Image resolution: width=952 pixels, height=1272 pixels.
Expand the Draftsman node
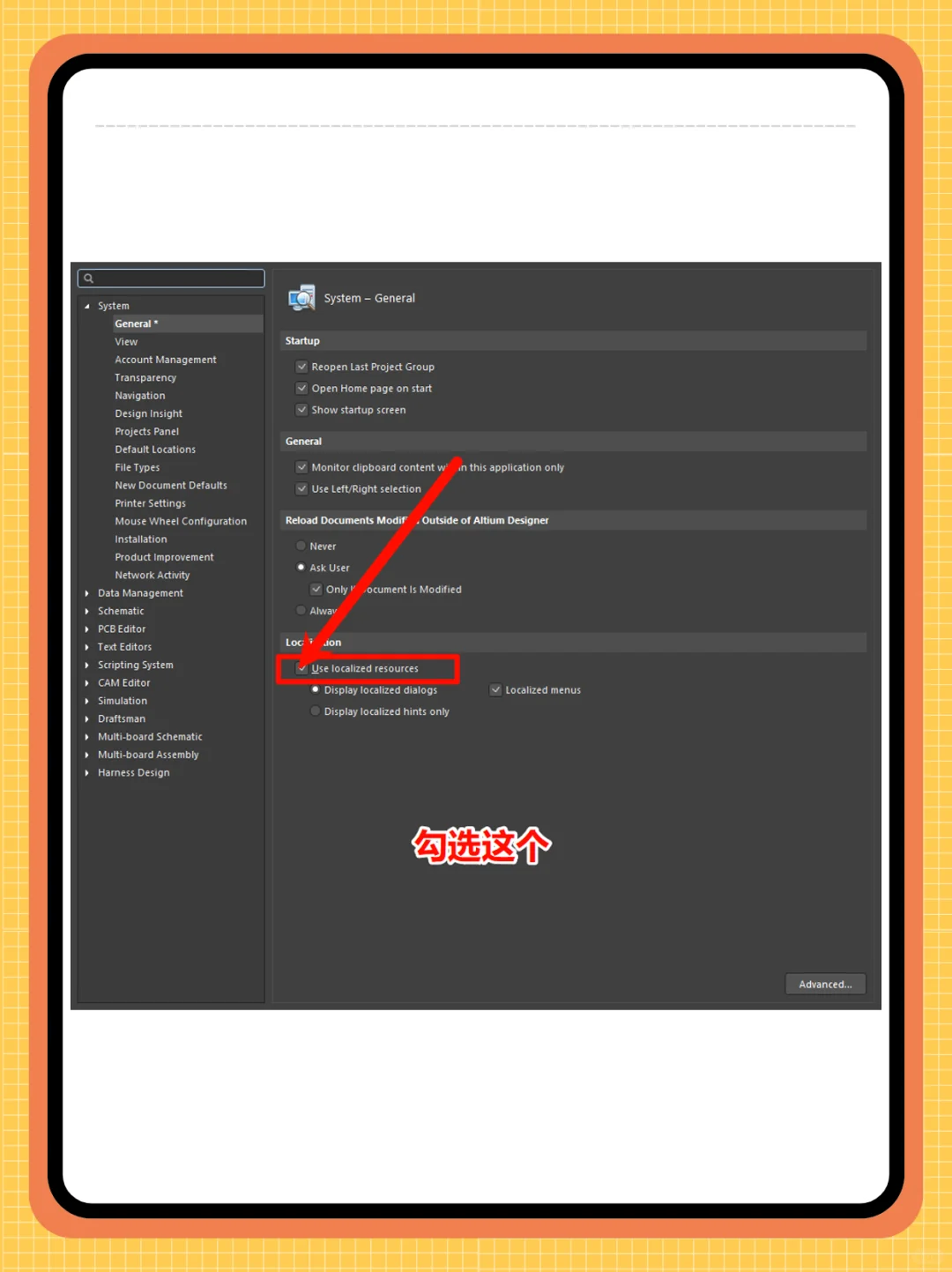pyautogui.click(x=86, y=719)
